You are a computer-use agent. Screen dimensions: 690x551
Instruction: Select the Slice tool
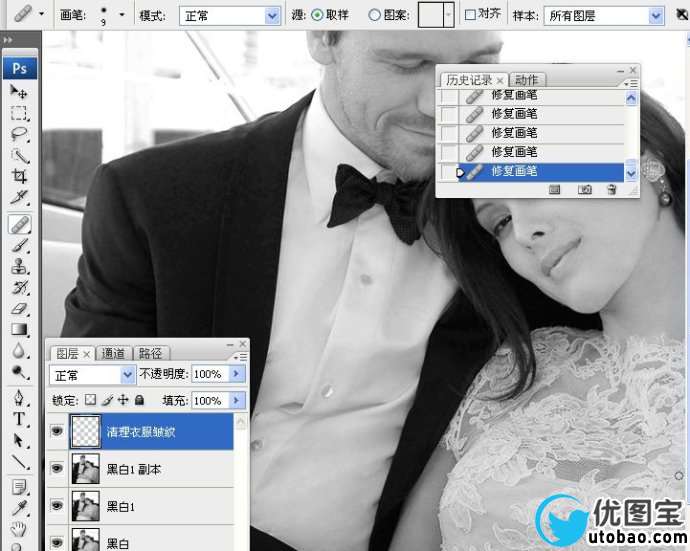(x=18, y=197)
